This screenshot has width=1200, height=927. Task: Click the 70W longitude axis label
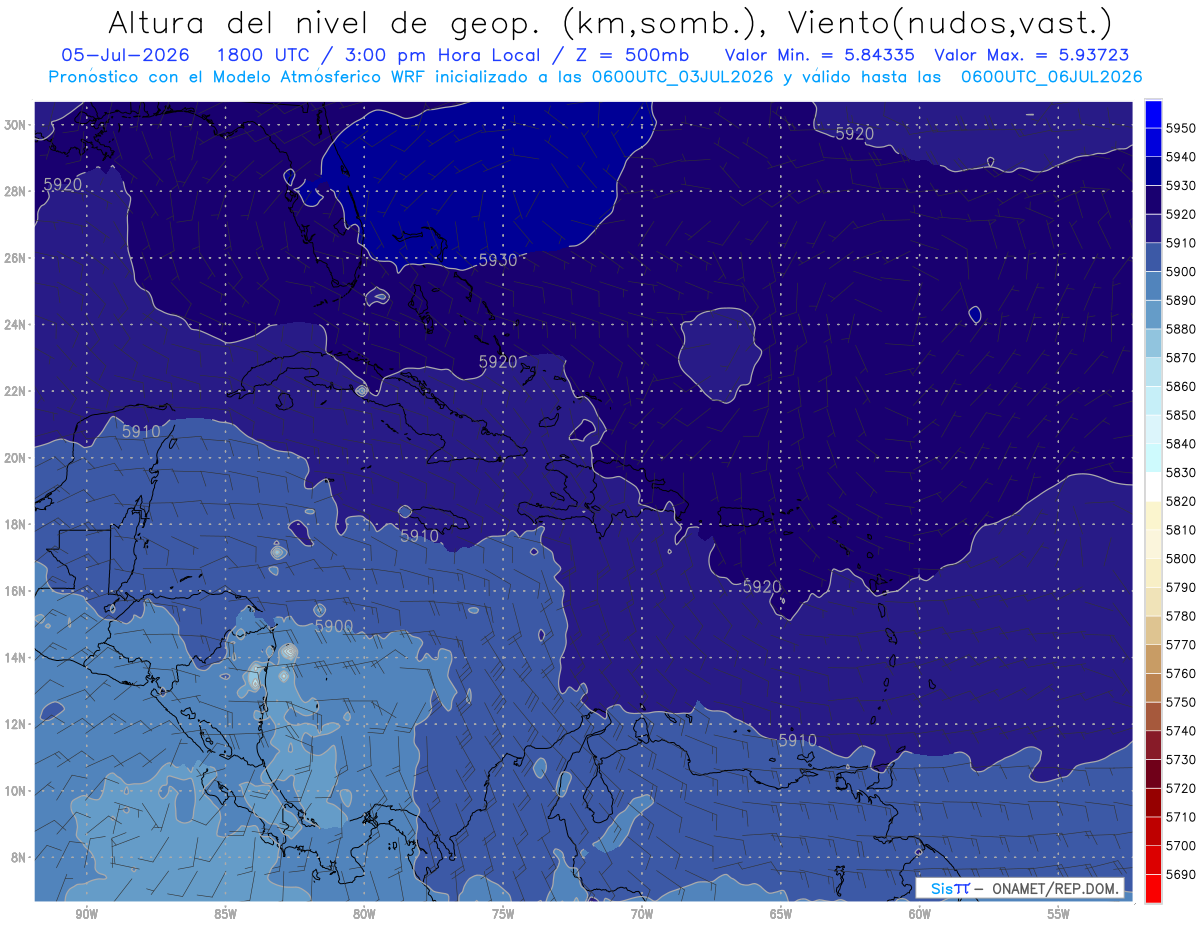coord(642,913)
